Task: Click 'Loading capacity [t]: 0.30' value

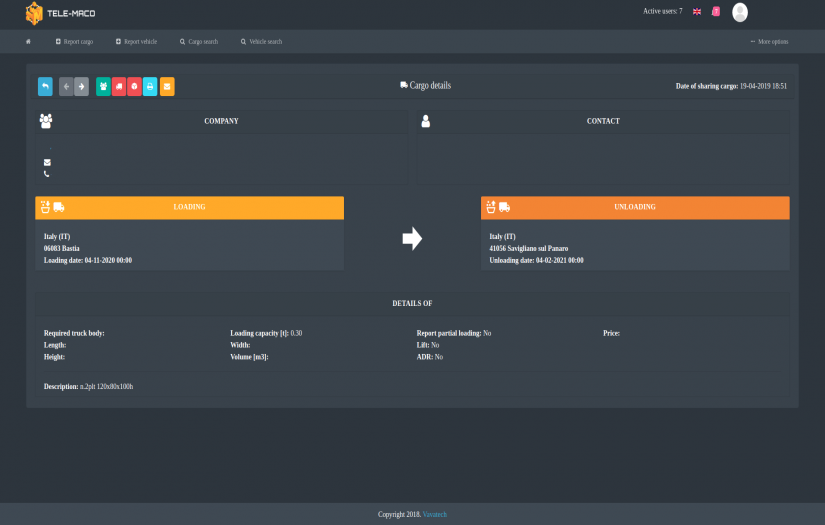Action: (266, 334)
